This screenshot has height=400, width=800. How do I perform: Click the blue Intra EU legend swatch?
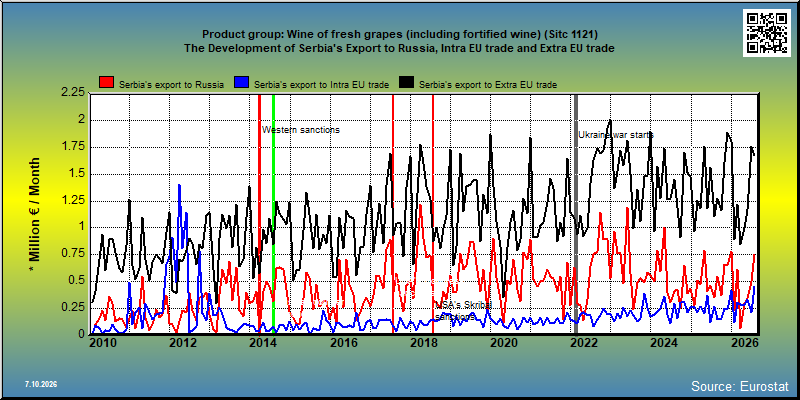(x=241, y=83)
